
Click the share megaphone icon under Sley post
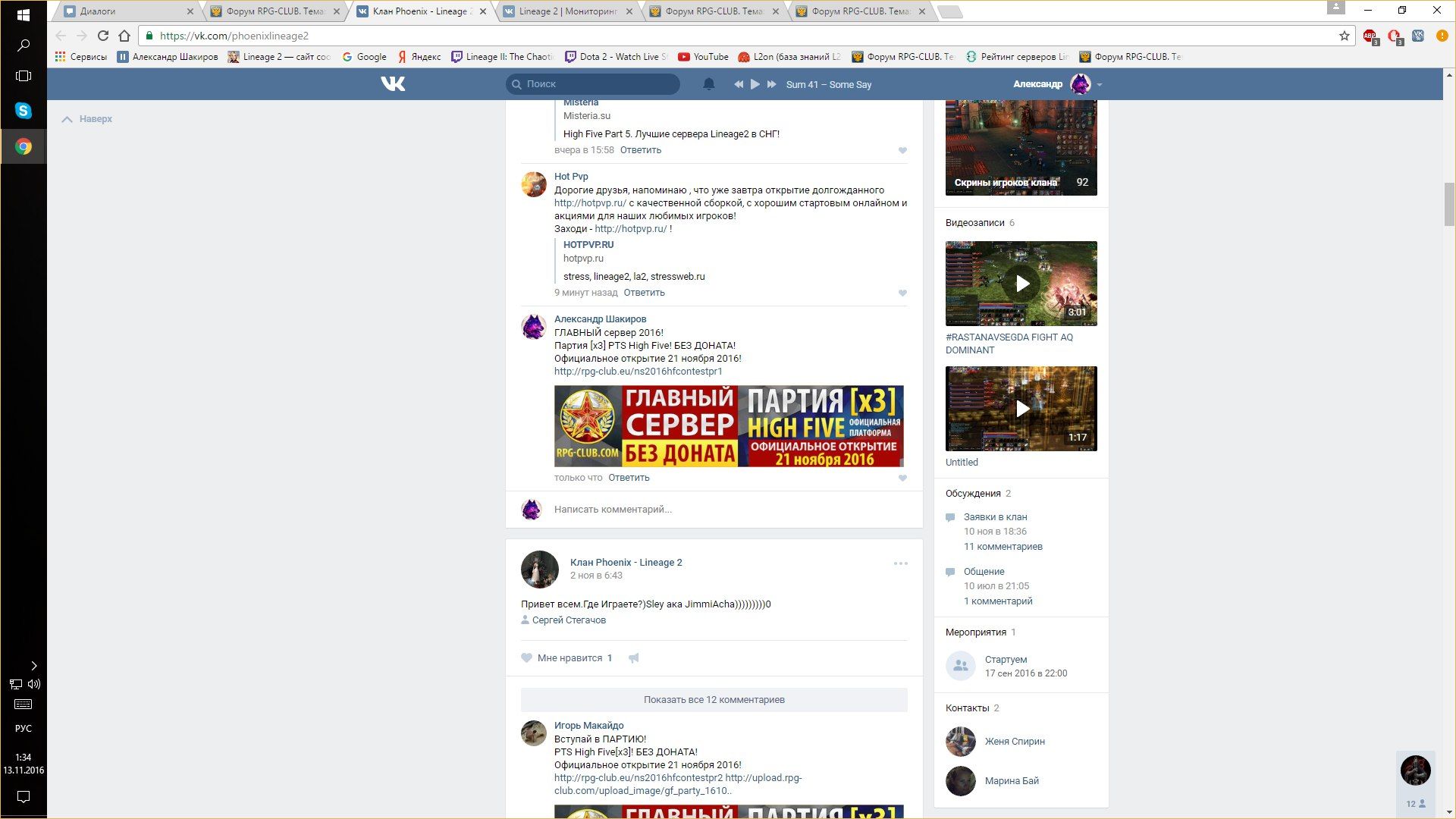[633, 658]
